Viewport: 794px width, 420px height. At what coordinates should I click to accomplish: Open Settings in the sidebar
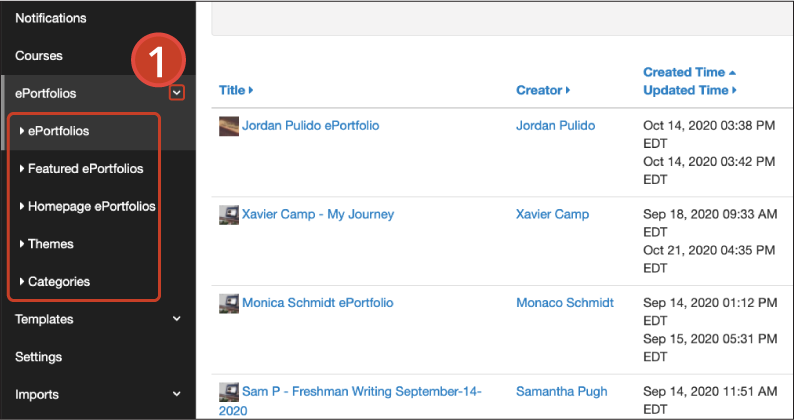click(38, 357)
